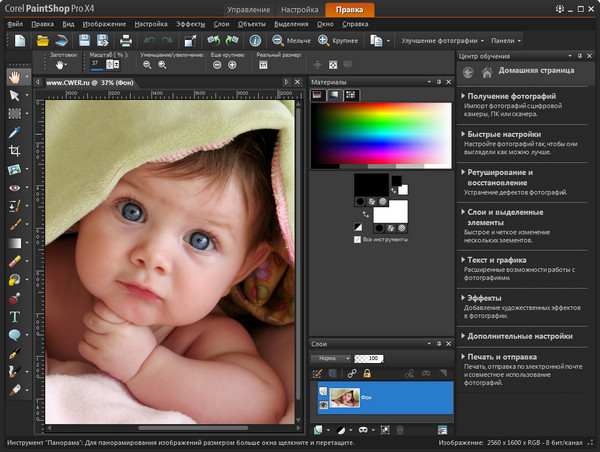Click the blue info icon in the toolbar
Viewport: 600px width, 452px height.
[256, 40]
